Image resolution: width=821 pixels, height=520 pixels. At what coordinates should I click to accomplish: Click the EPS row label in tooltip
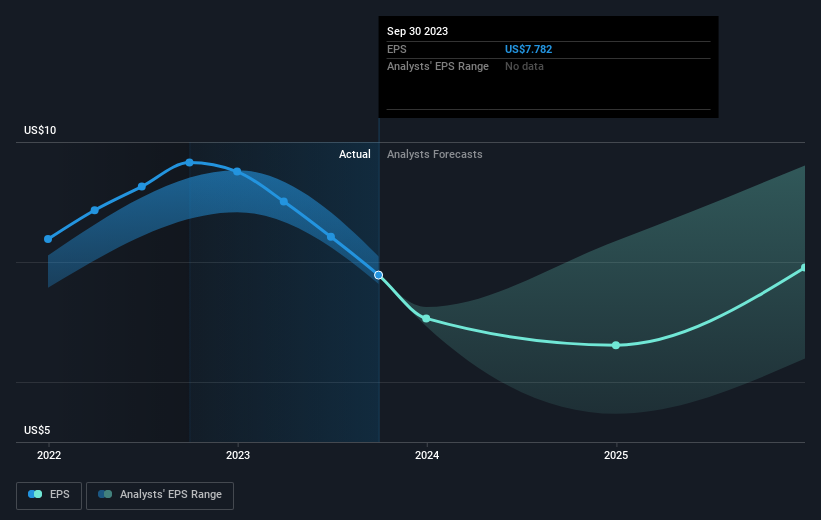pos(396,49)
